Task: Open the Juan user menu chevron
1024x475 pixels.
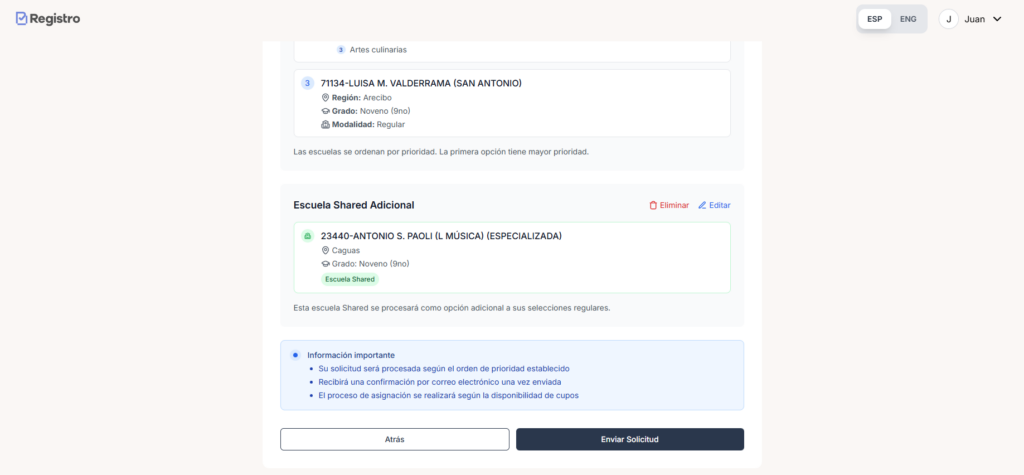Action: click(997, 19)
